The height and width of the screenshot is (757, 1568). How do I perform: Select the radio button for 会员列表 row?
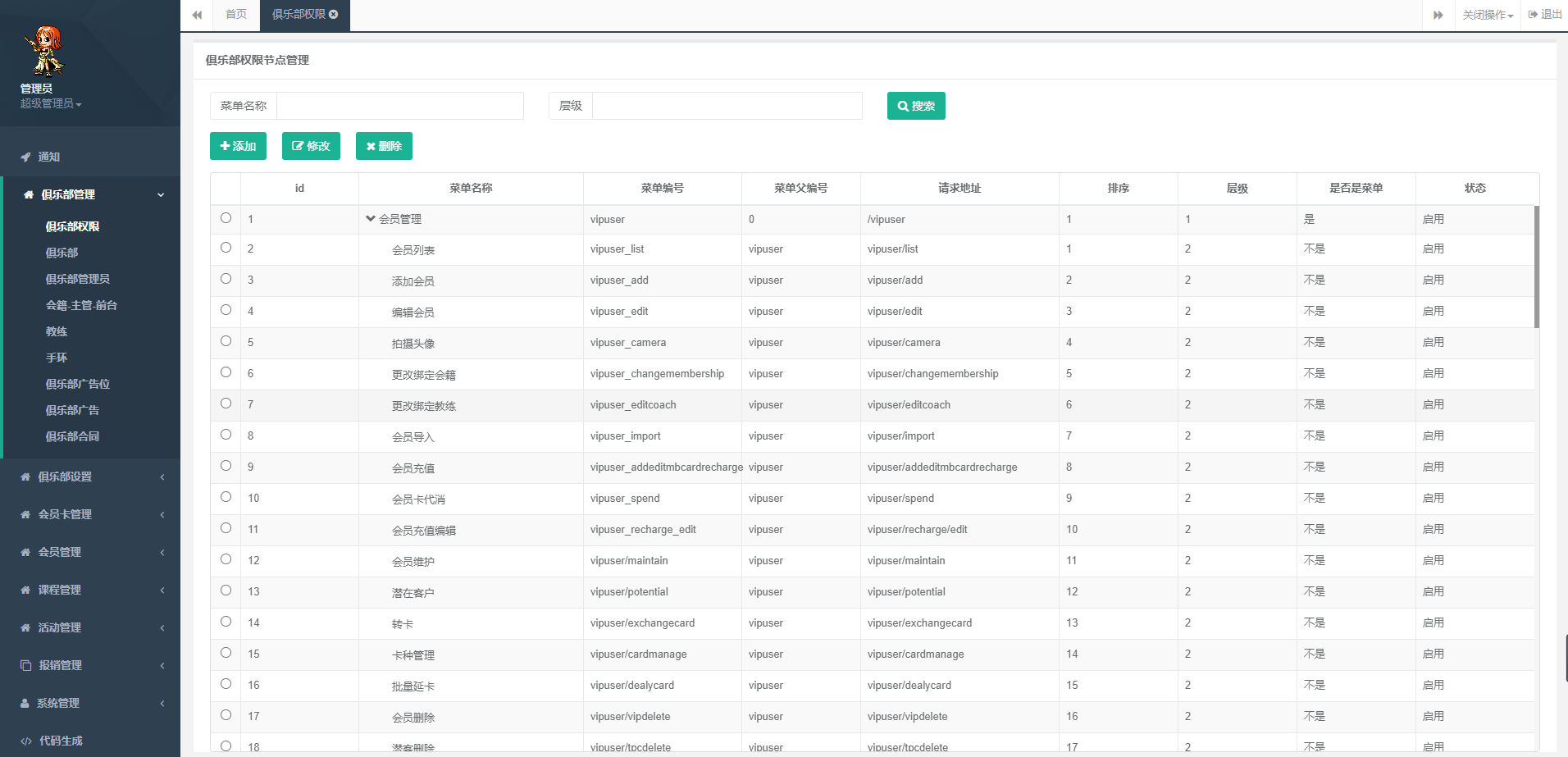click(226, 248)
